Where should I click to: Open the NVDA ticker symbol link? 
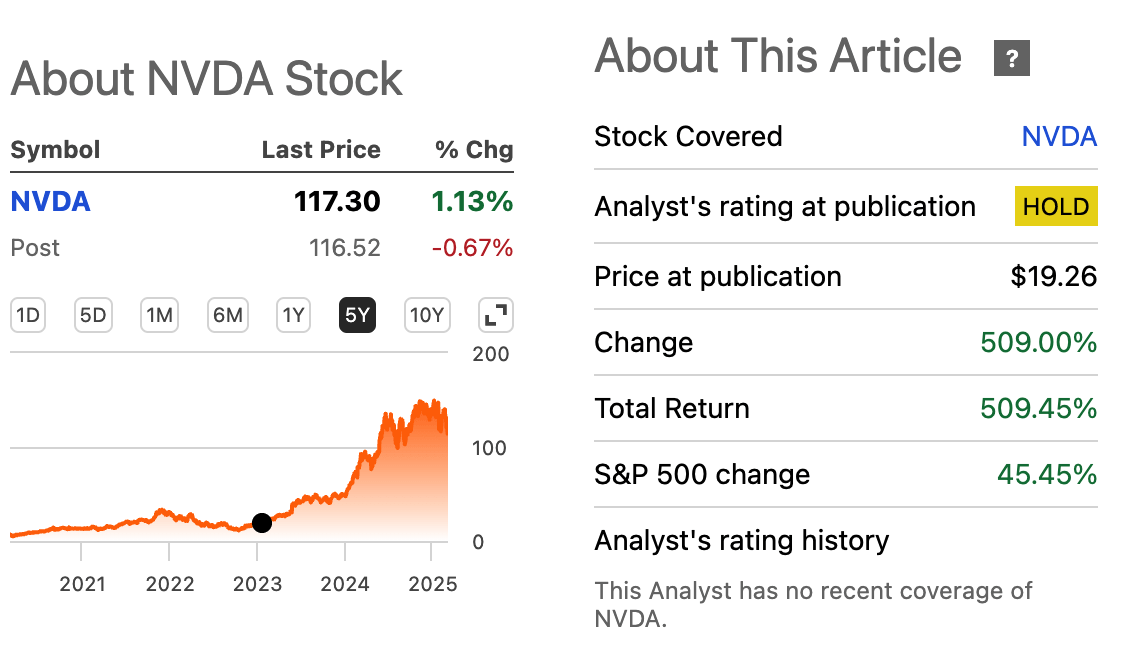(50, 201)
